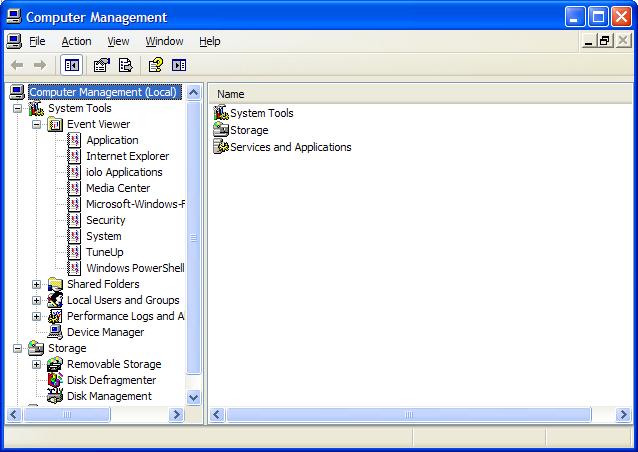Viewport: 638px width, 452px height.
Task: Open the Action menu
Action: coord(76,41)
